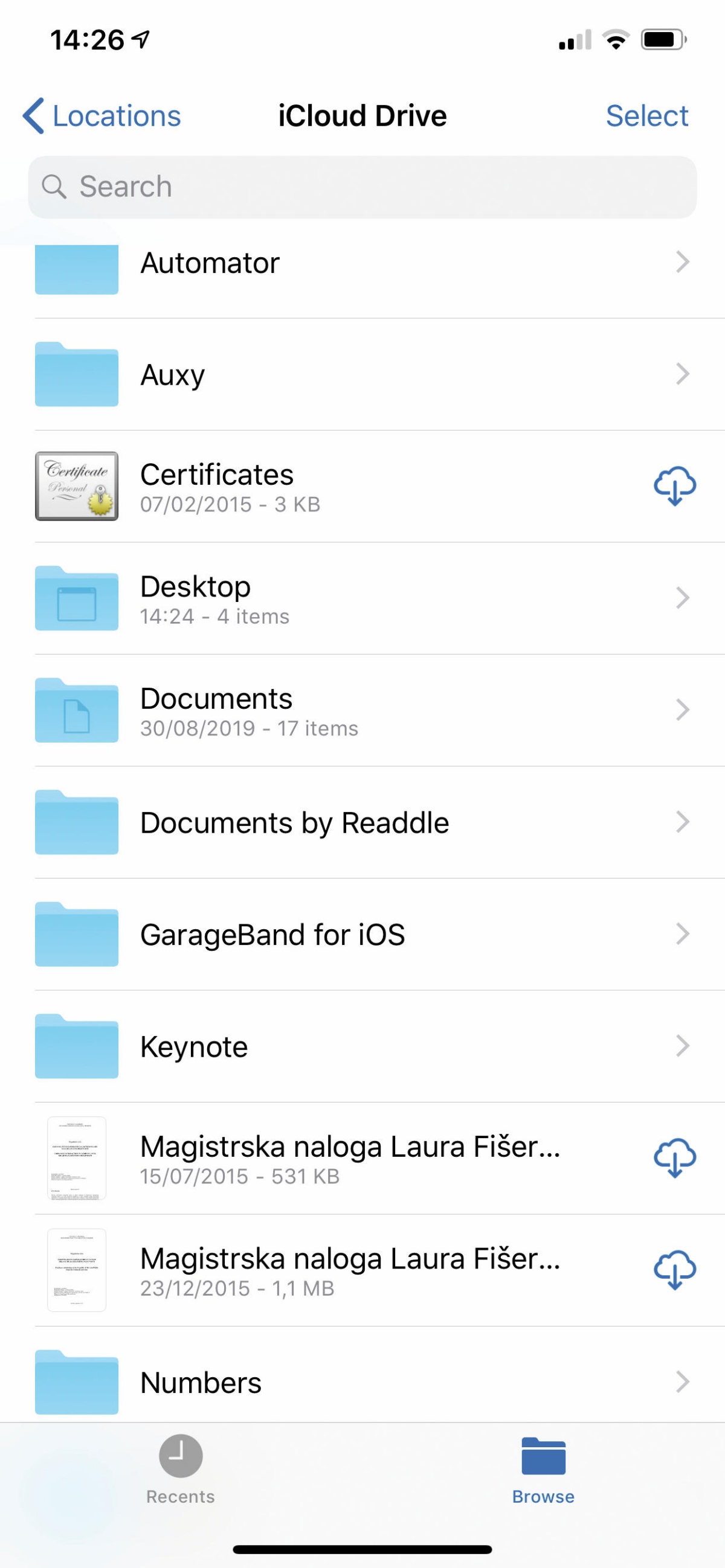The width and height of the screenshot is (725, 1568).
Task: Tap the GarageBand for iOS folder icon
Action: [x=76, y=934]
